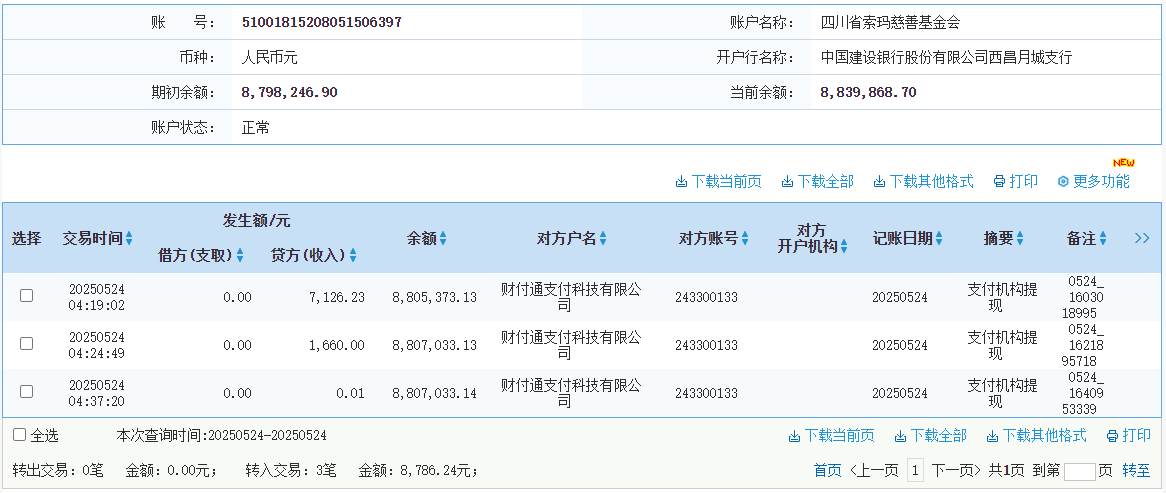This screenshot has height=493, width=1166.
Task: Sort by 备注 arrows
Action: [x=1104, y=239]
